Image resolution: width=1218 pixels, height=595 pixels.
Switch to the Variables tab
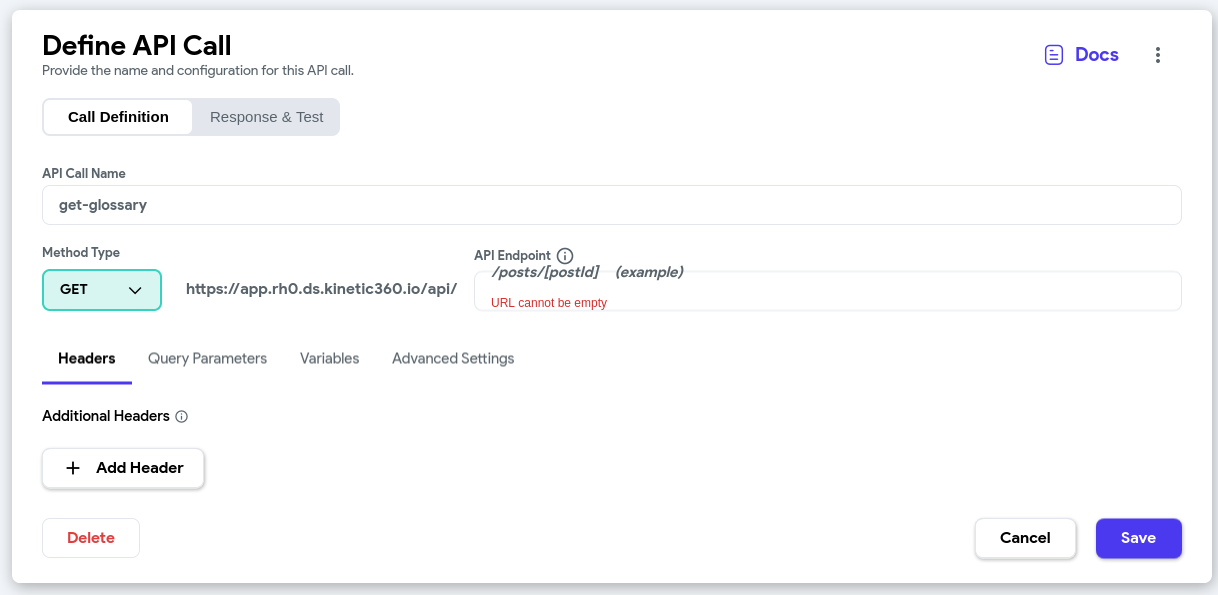[x=329, y=358]
